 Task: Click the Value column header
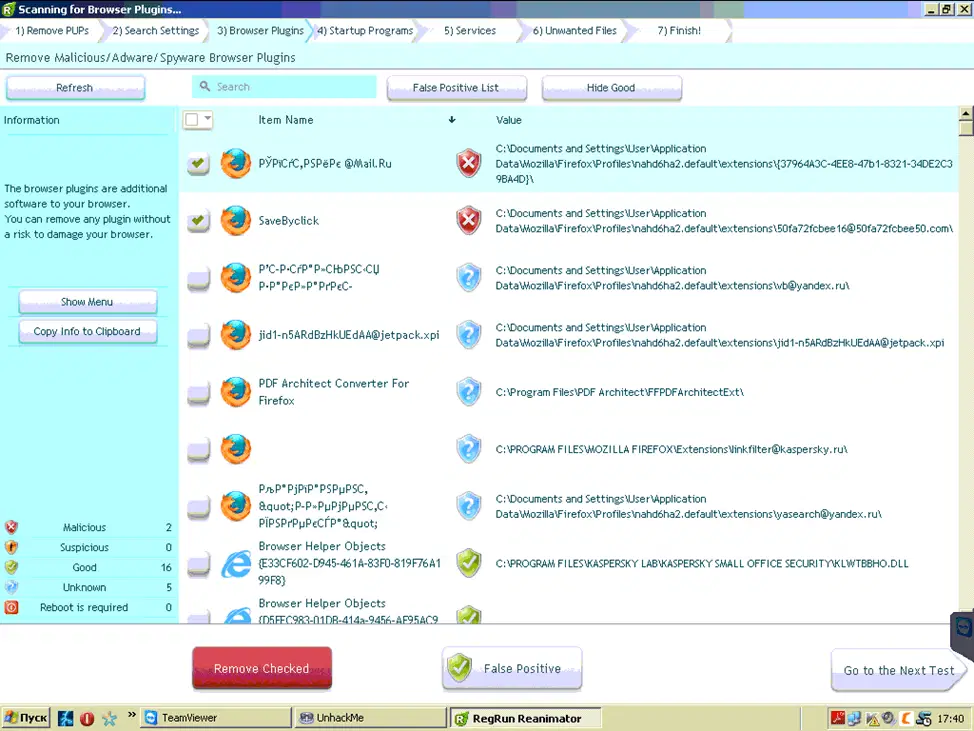coord(509,120)
